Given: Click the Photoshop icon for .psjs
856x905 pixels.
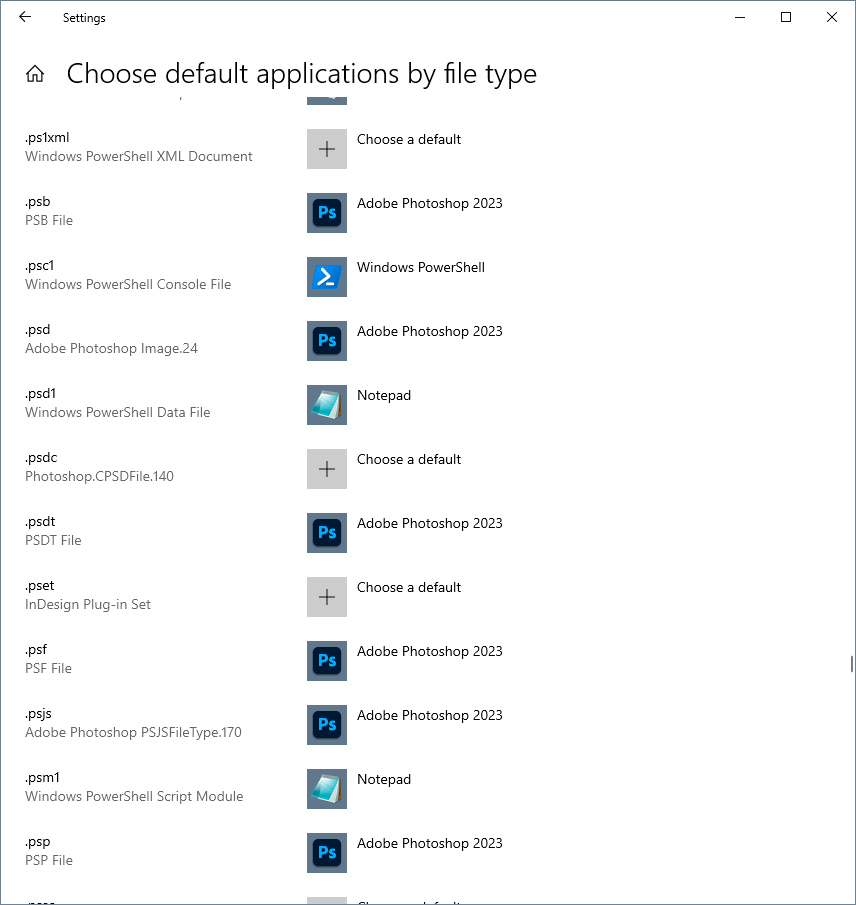Looking at the screenshot, I should pyautogui.click(x=327, y=726).
